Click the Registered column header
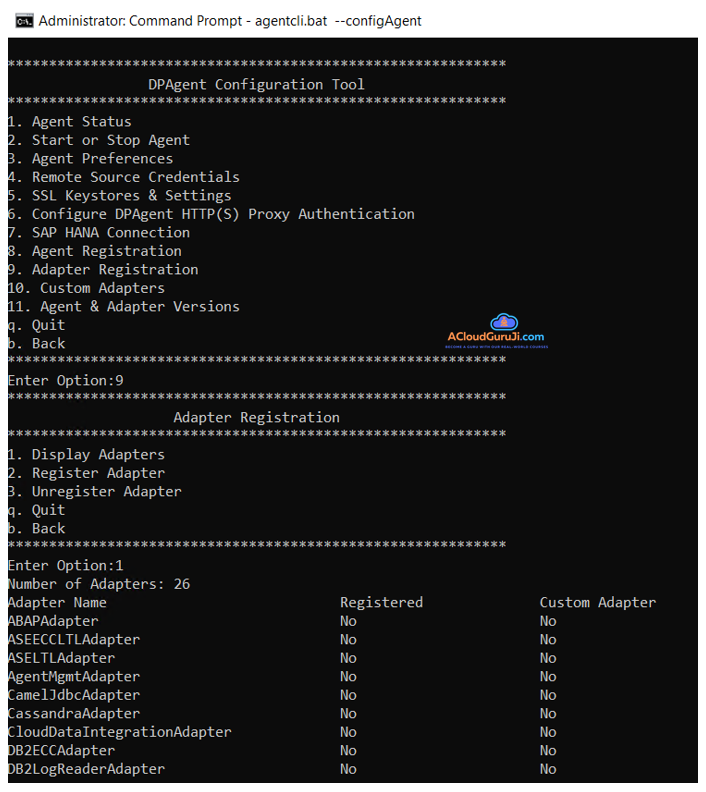This screenshot has height=792, width=706. pyautogui.click(x=381, y=603)
